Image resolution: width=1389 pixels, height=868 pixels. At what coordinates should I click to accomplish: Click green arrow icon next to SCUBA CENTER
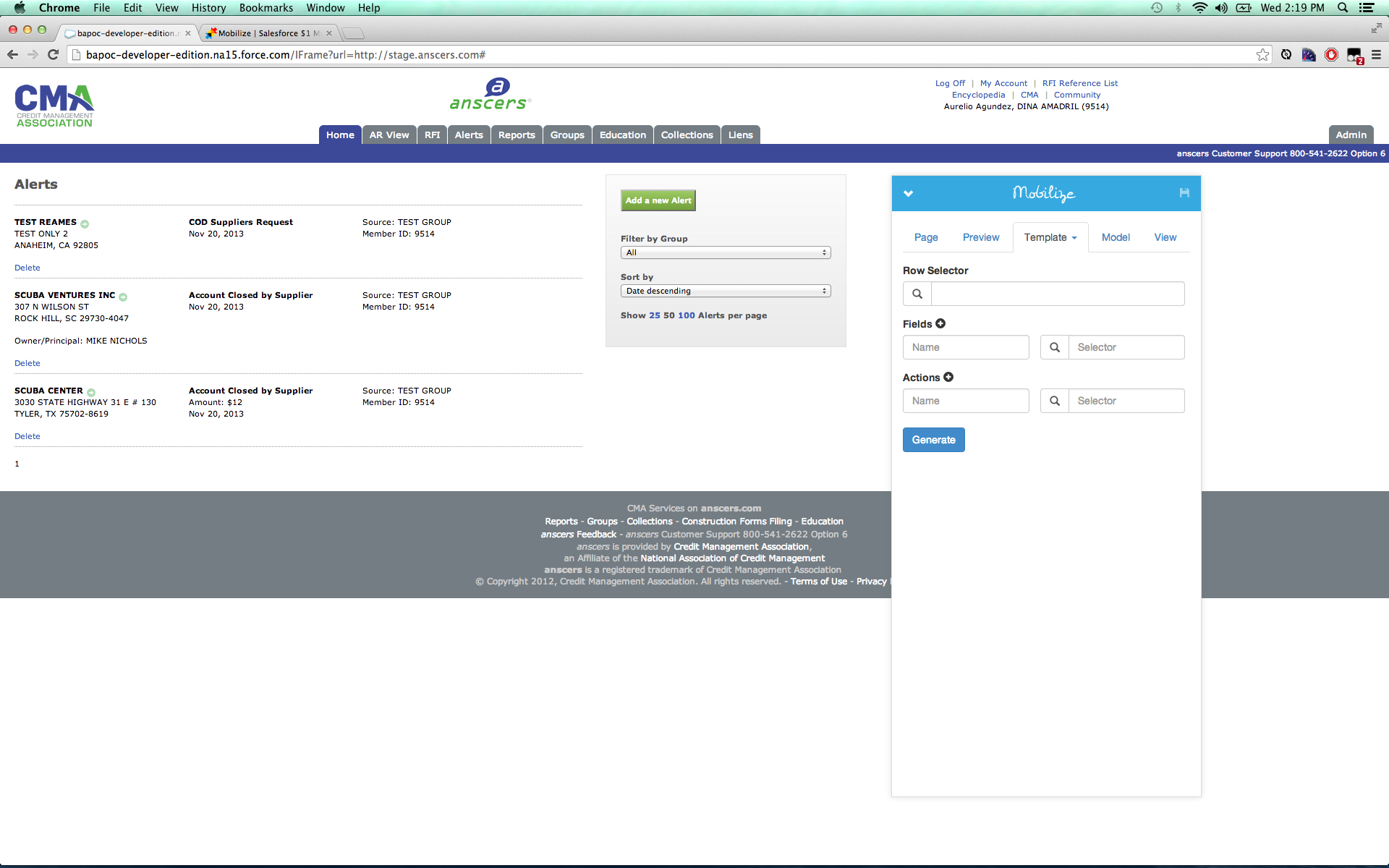(91, 392)
